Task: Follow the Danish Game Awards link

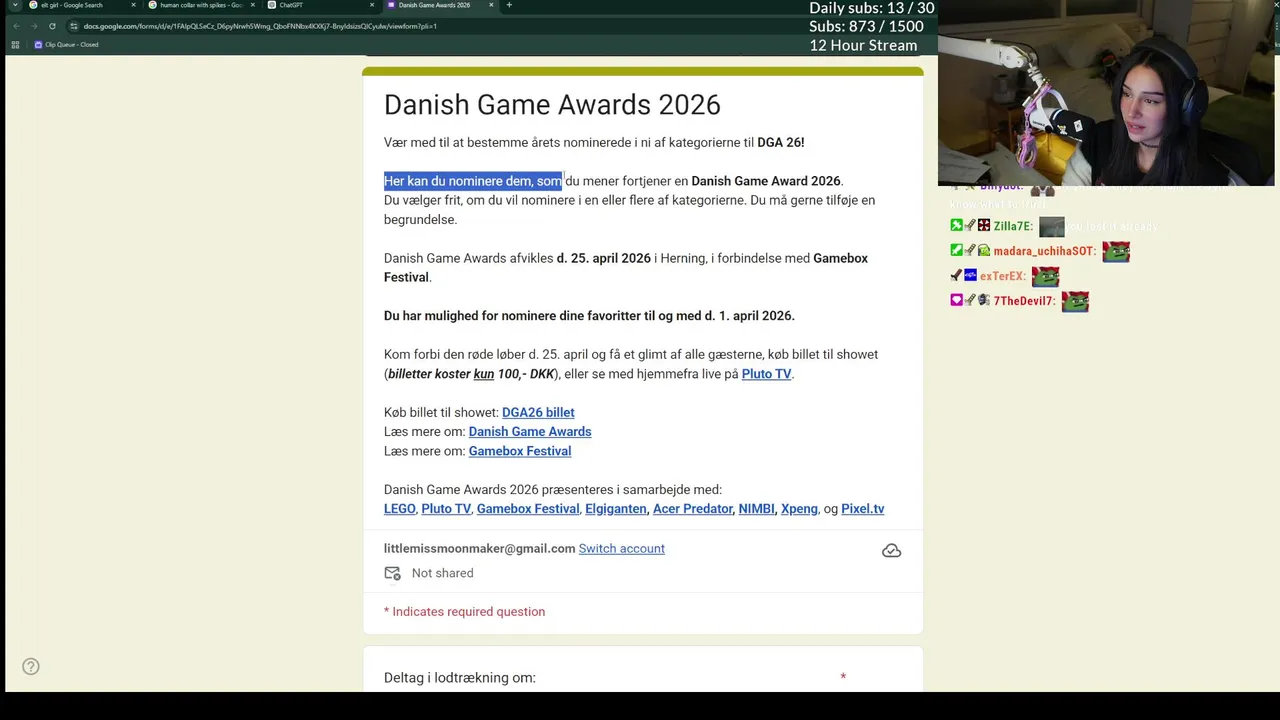Action: [x=530, y=432]
